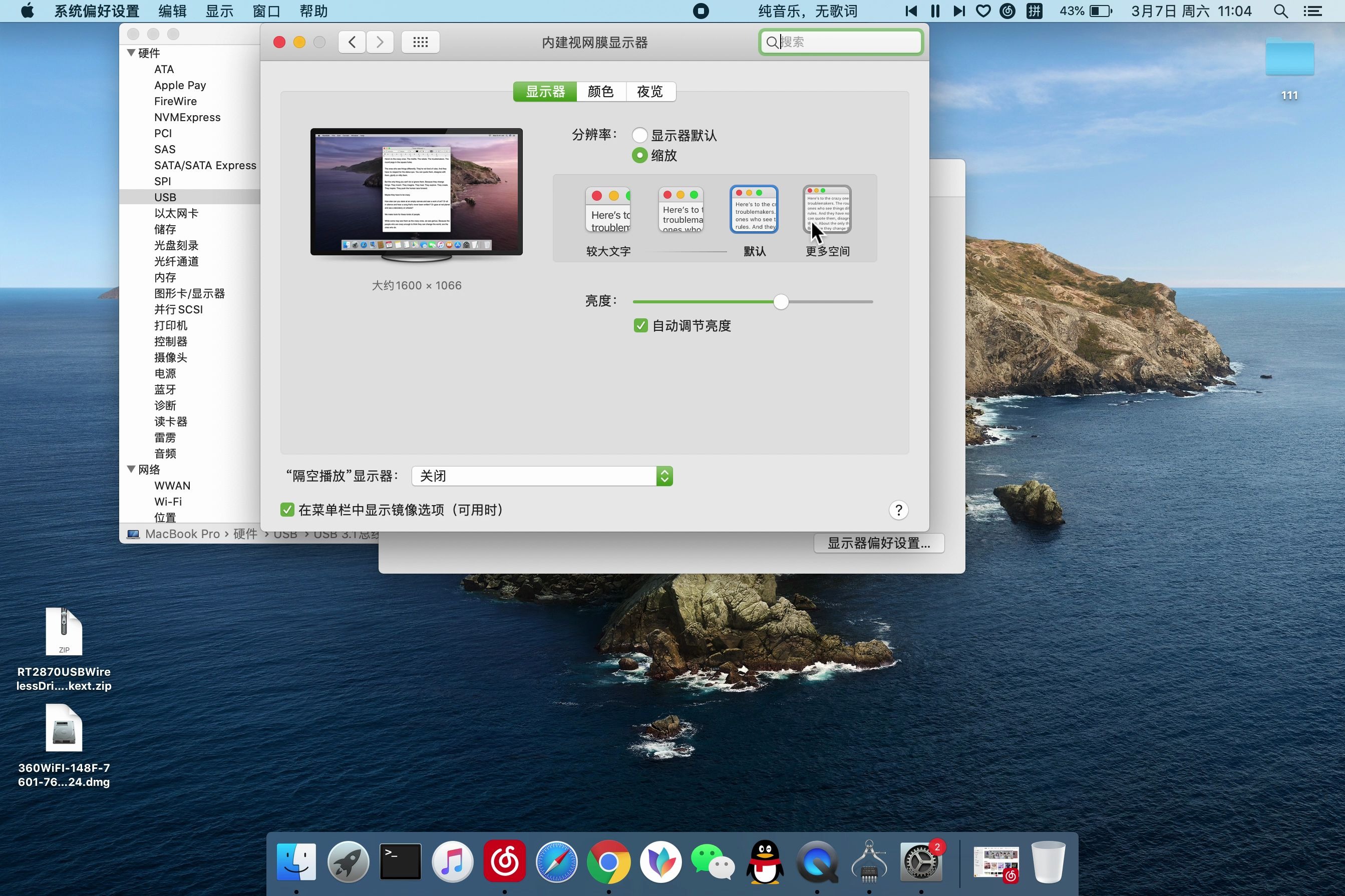Open QQ penguin in Dock
Viewport: 1345px width, 896px height.
765,862
